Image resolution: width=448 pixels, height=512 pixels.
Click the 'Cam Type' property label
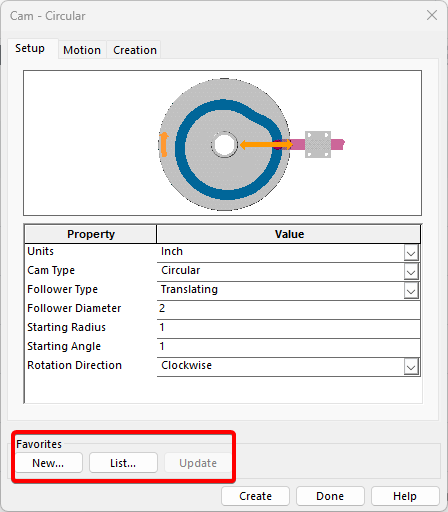click(x=51, y=270)
